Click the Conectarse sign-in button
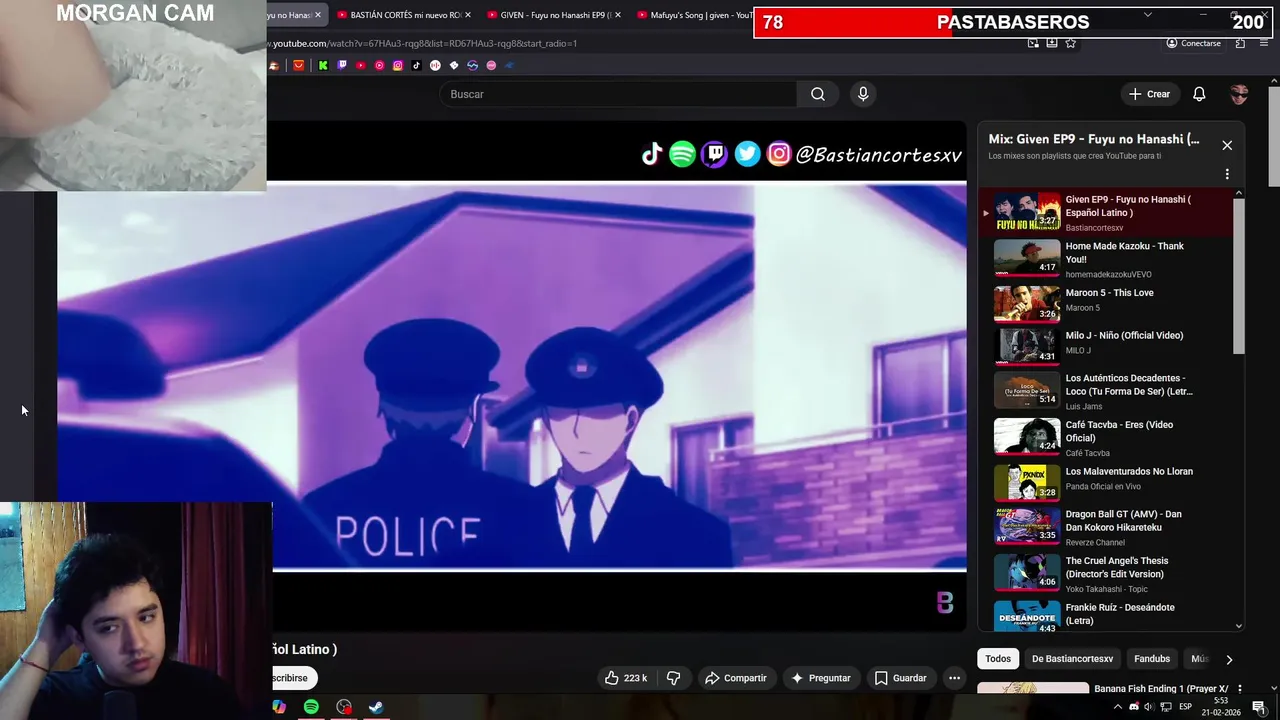 click(1193, 43)
